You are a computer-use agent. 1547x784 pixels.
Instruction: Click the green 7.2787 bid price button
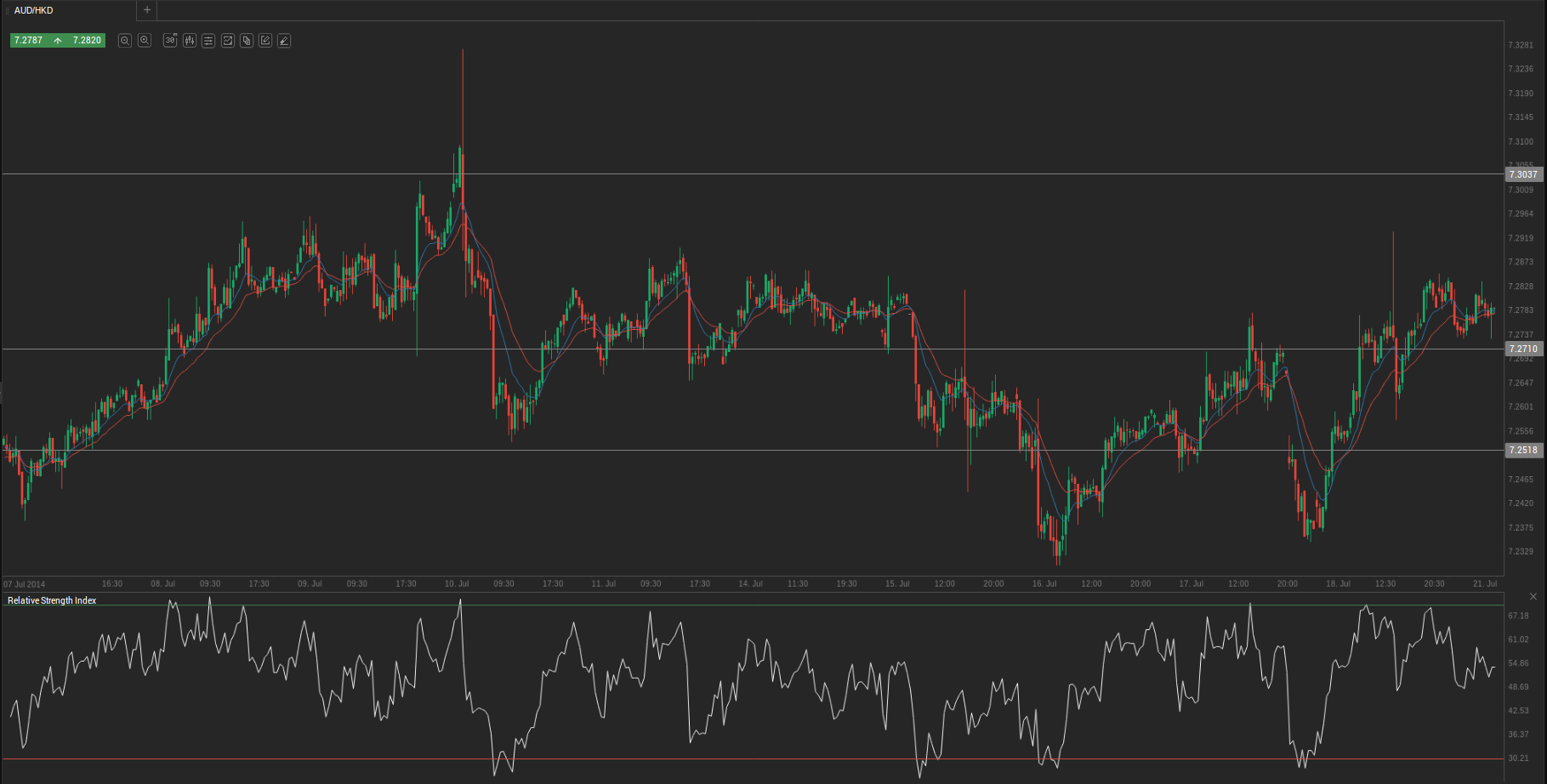click(28, 41)
